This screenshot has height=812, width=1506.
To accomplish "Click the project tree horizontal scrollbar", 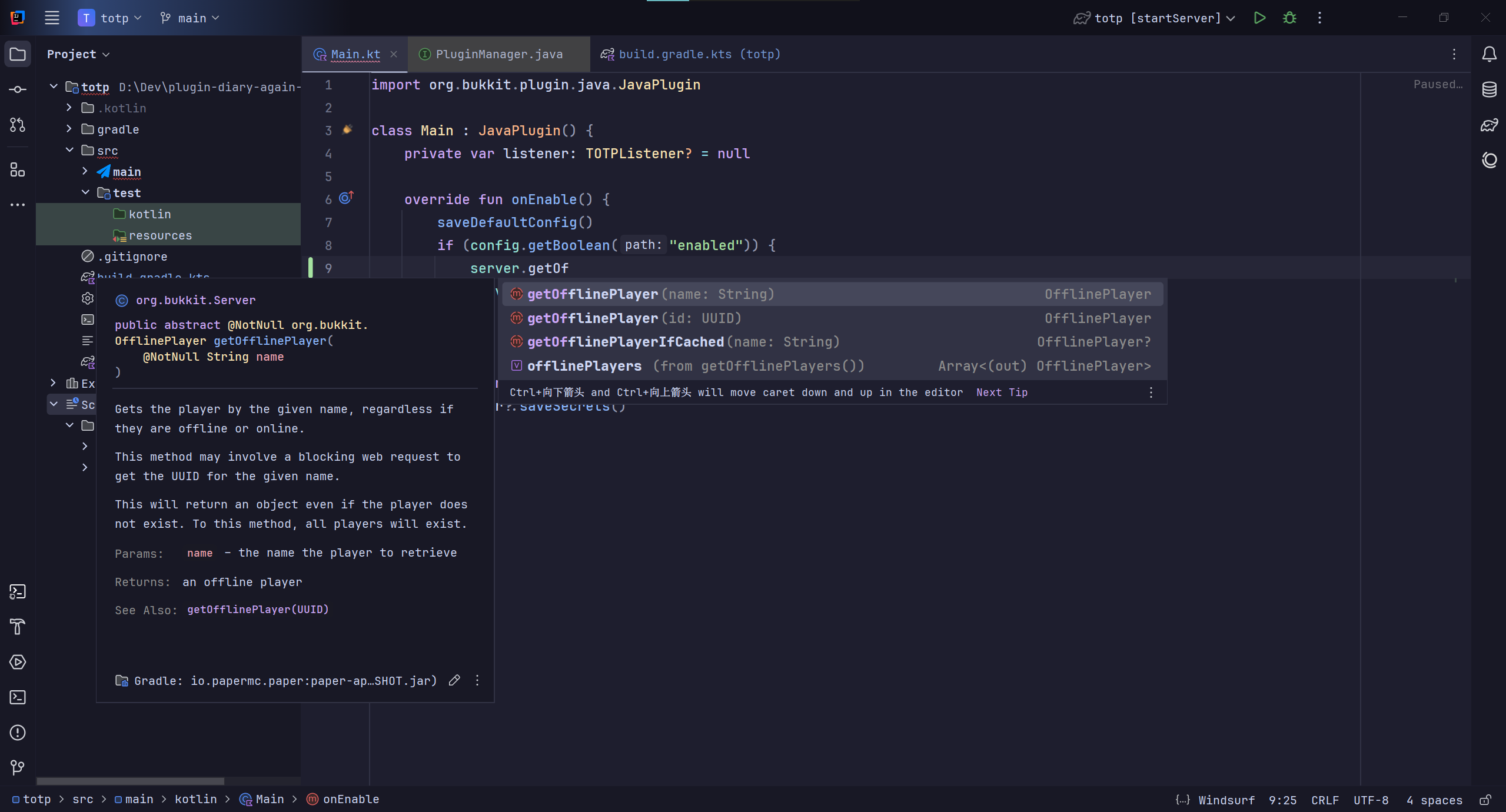I will [x=130, y=781].
